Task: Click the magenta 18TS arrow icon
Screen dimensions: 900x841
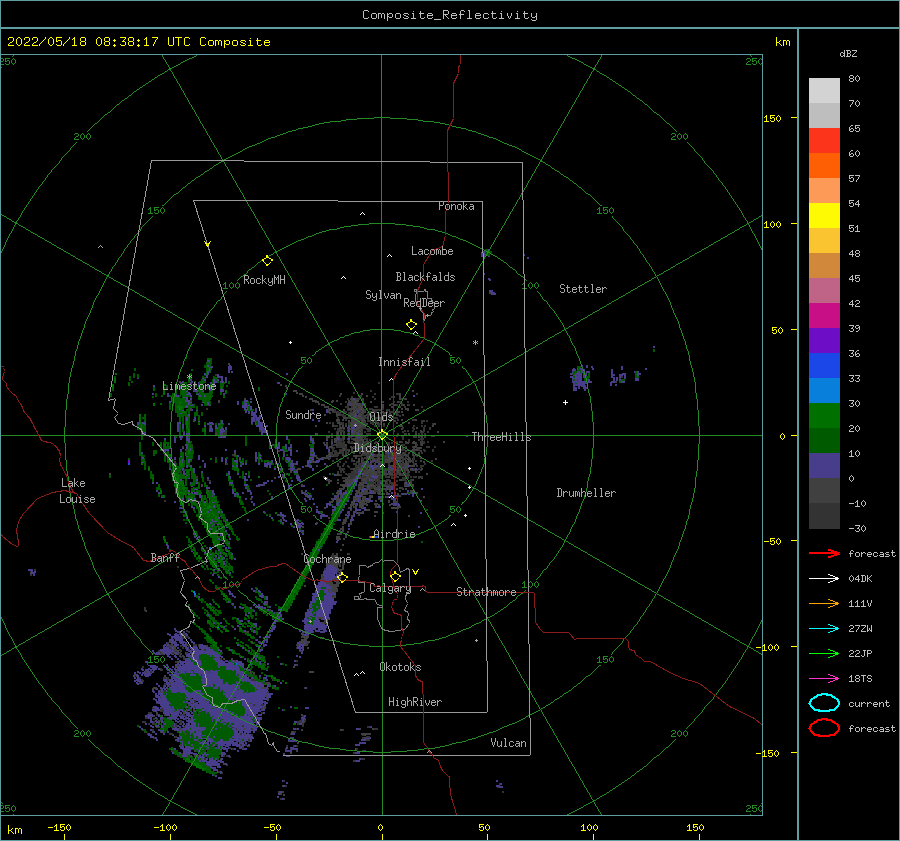Action: [x=824, y=679]
